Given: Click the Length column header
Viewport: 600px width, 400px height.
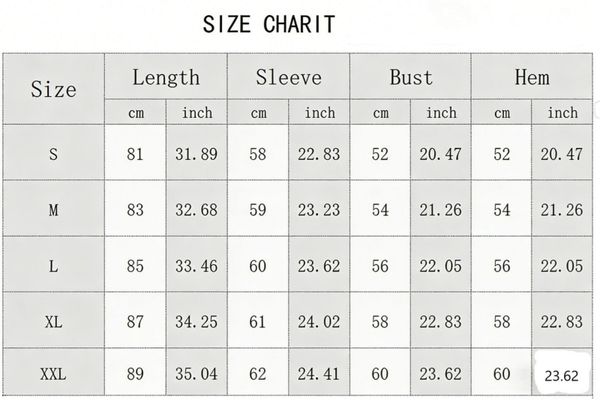Looking at the screenshot, I should click(166, 77).
